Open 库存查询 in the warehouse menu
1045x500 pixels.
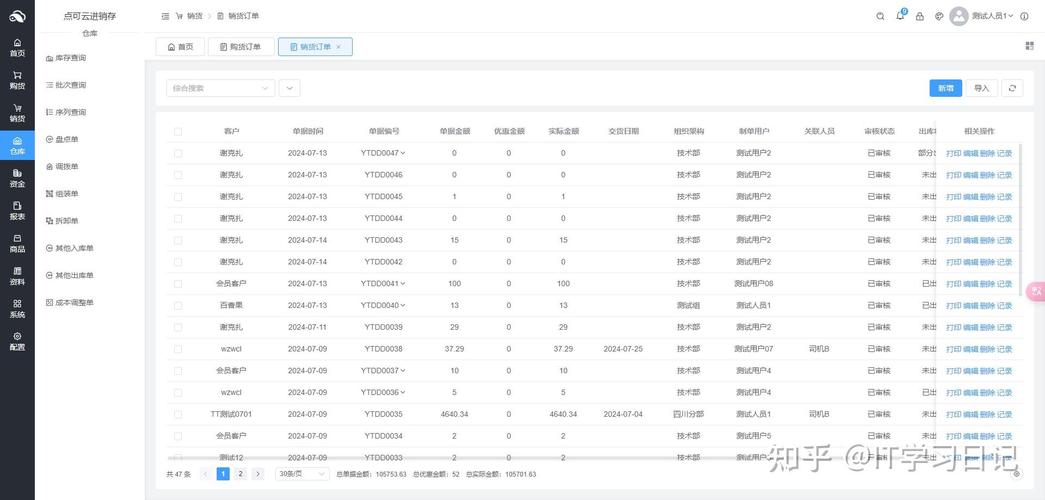pos(67,58)
